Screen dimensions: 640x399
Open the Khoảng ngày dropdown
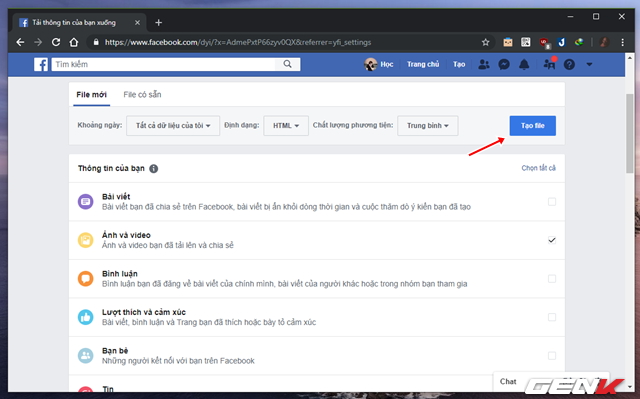pyautogui.click(x=173, y=126)
